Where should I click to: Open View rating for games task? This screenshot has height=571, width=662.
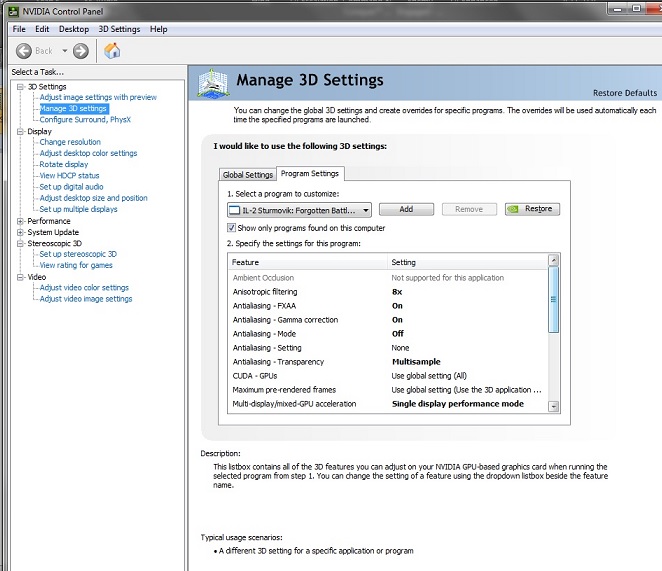[76, 265]
